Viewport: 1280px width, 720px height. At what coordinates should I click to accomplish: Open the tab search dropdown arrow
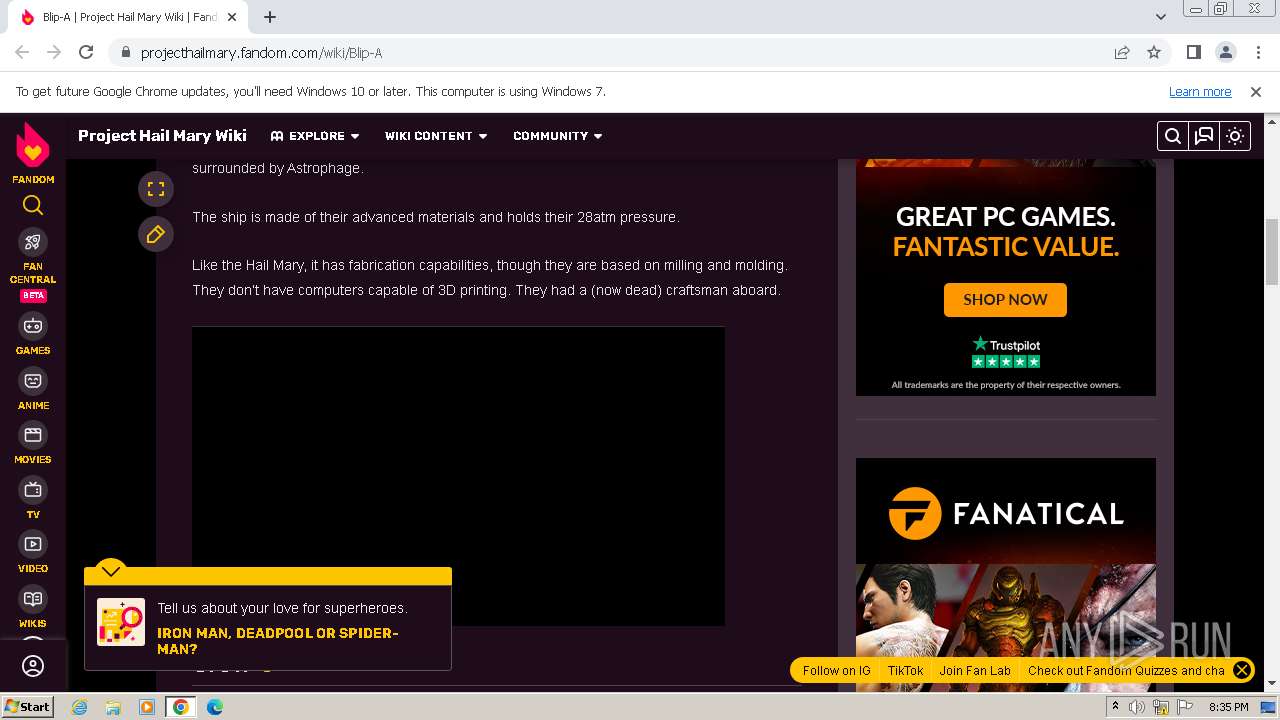point(1160,17)
